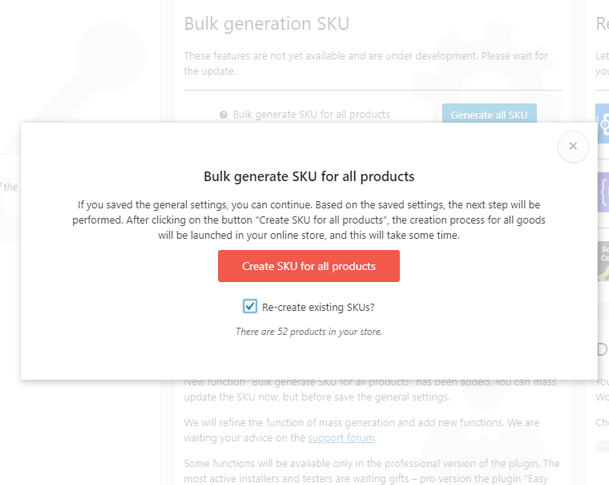The height and width of the screenshot is (485, 609).
Task: Click the 52 products in your store note
Action: (309, 331)
